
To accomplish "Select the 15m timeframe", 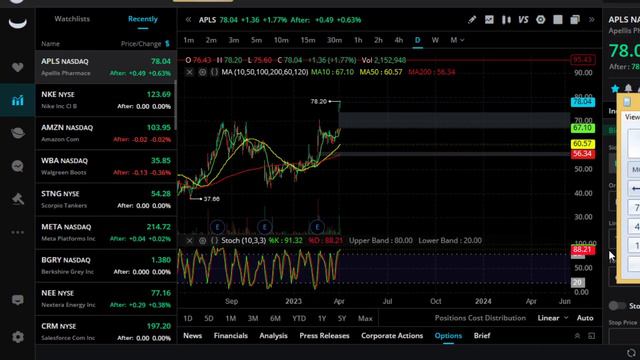I will point(308,40).
